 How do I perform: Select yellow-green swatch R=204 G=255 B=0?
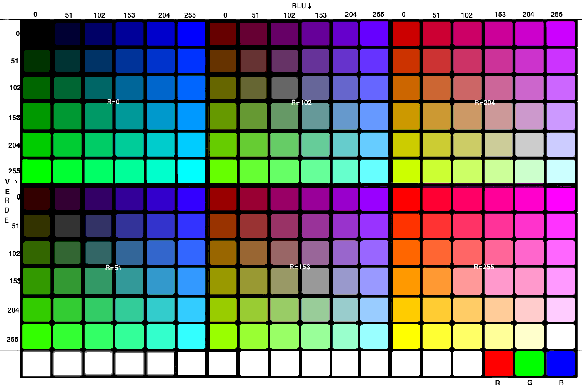pyautogui.click(x=406, y=171)
